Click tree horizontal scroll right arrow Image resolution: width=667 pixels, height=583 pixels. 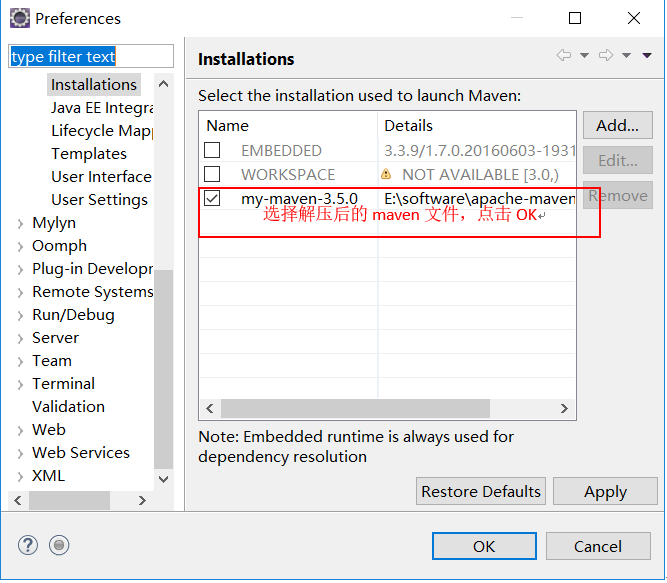point(142,501)
